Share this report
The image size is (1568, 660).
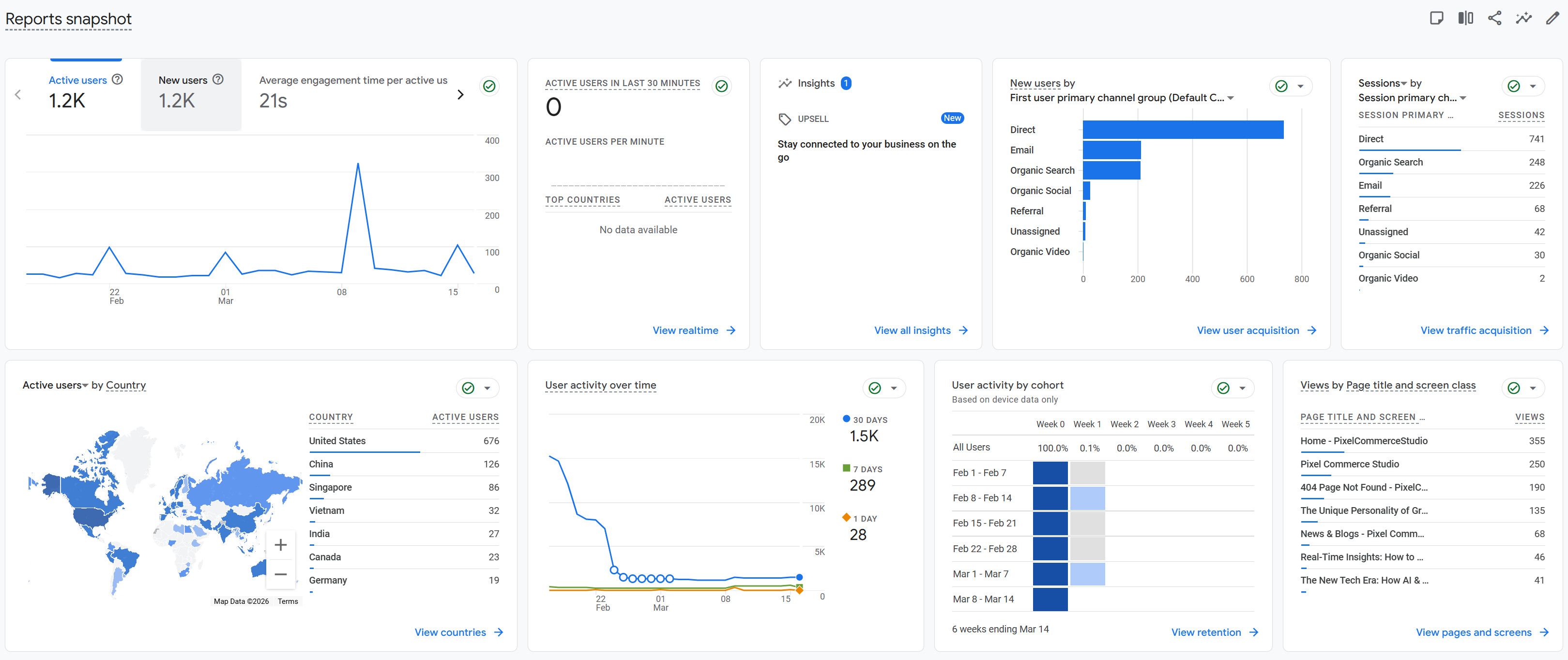1494,18
